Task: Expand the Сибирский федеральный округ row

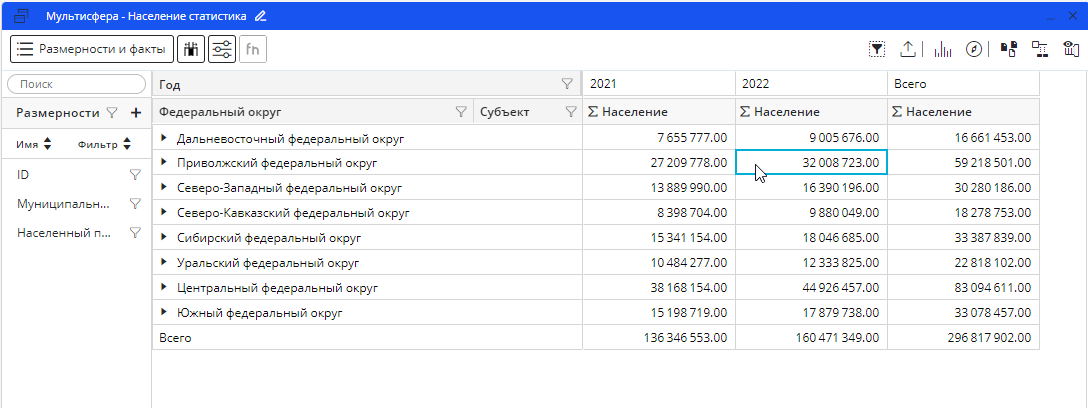Action: [165, 238]
